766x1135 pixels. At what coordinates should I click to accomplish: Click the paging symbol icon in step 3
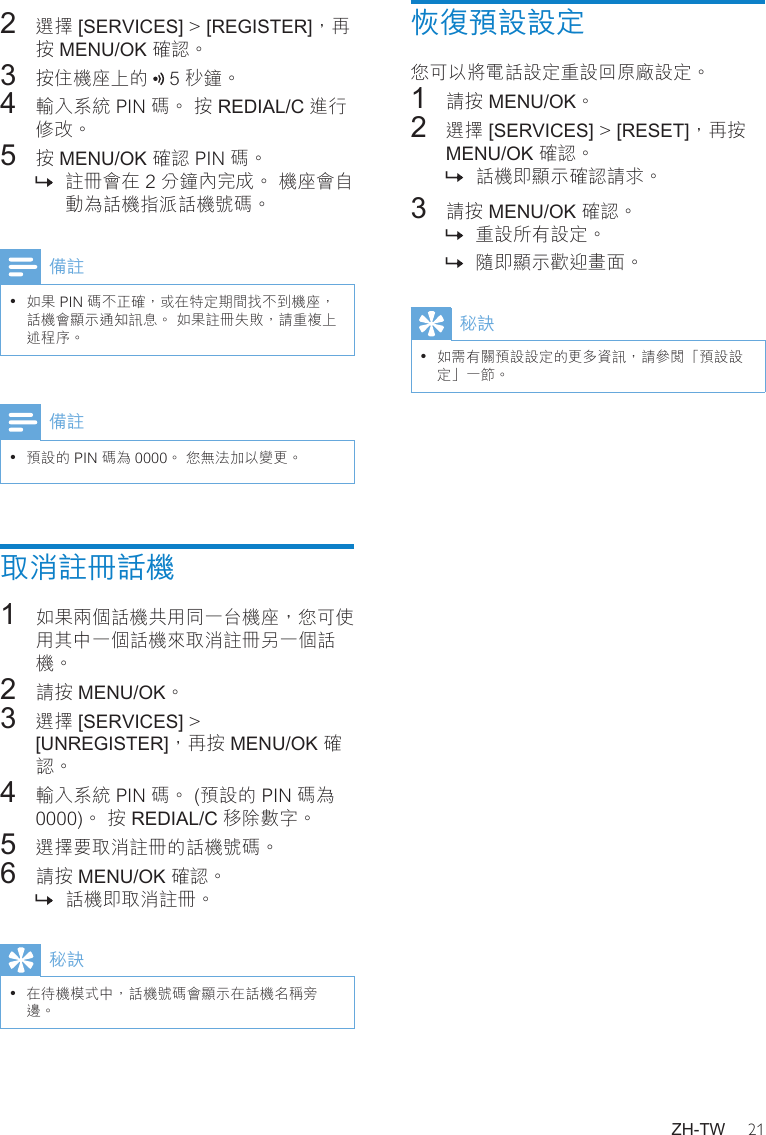pyautogui.click(x=159, y=77)
